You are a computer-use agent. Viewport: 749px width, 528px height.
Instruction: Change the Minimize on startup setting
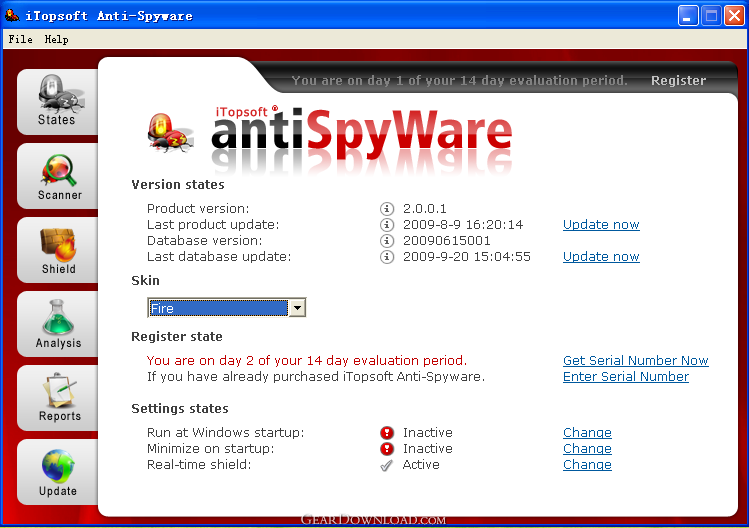587,449
